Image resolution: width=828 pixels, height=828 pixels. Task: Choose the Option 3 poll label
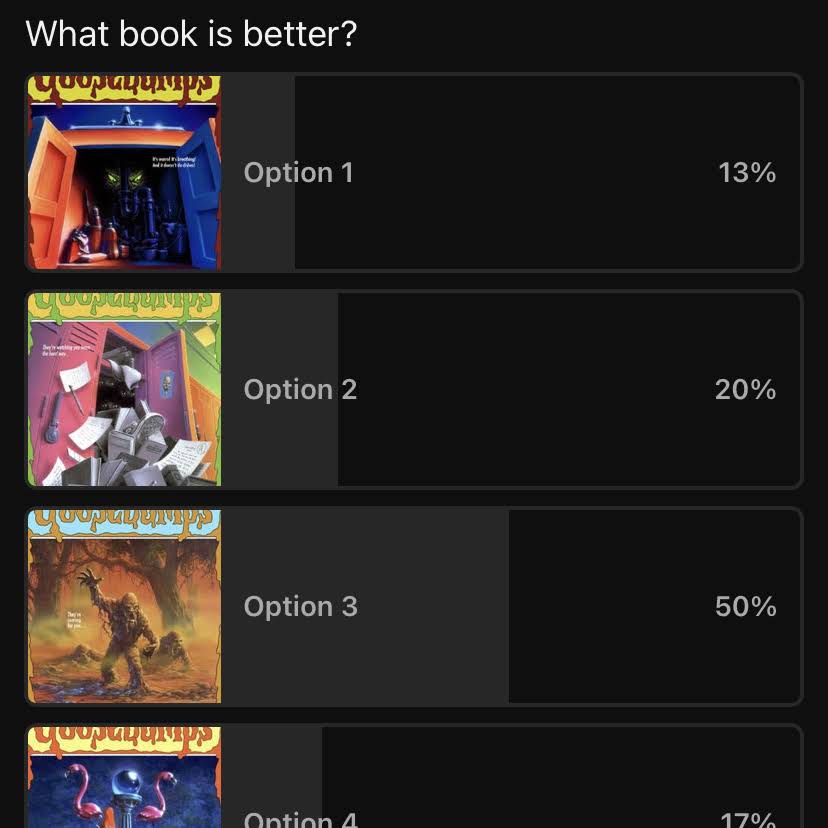[300, 606]
